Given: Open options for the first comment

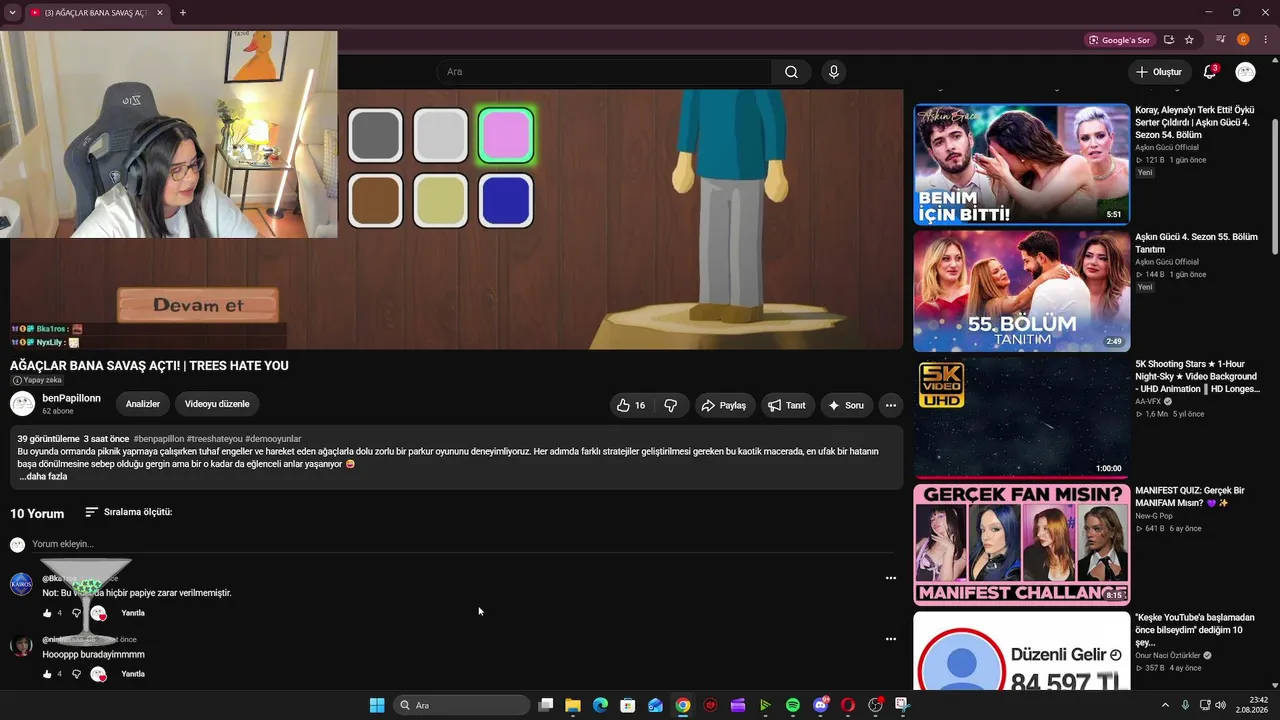Looking at the screenshot, I should tap(890, 578).
